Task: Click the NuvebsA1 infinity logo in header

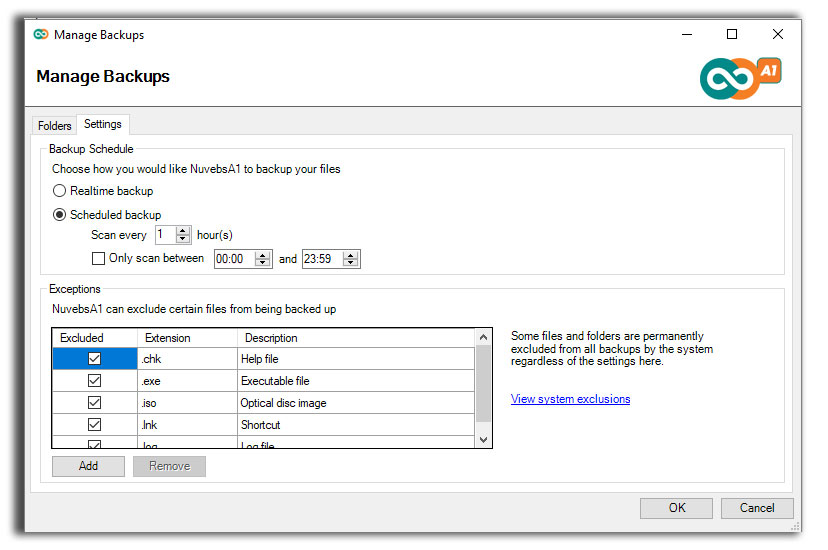Action: pyautogui.click(x=740, y=78)
